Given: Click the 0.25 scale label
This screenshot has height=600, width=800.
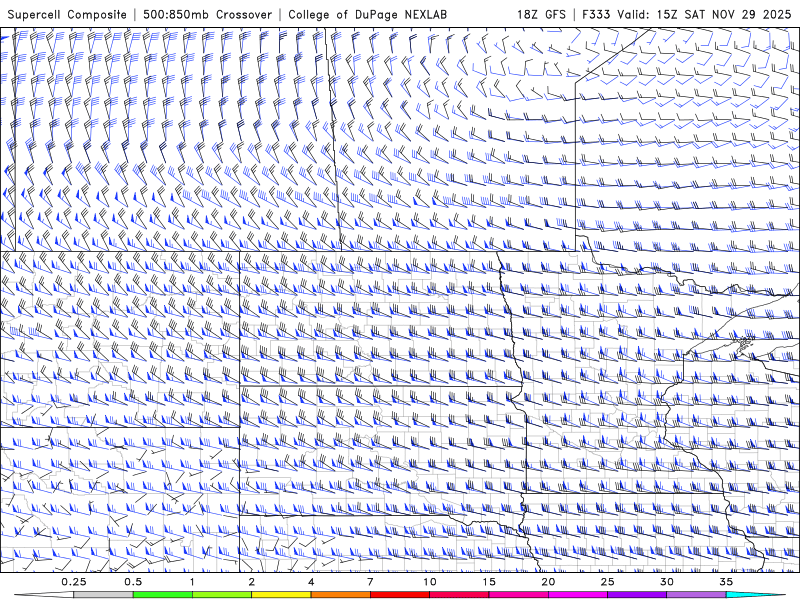Looking at the screenshot, I should click(74, 582).
